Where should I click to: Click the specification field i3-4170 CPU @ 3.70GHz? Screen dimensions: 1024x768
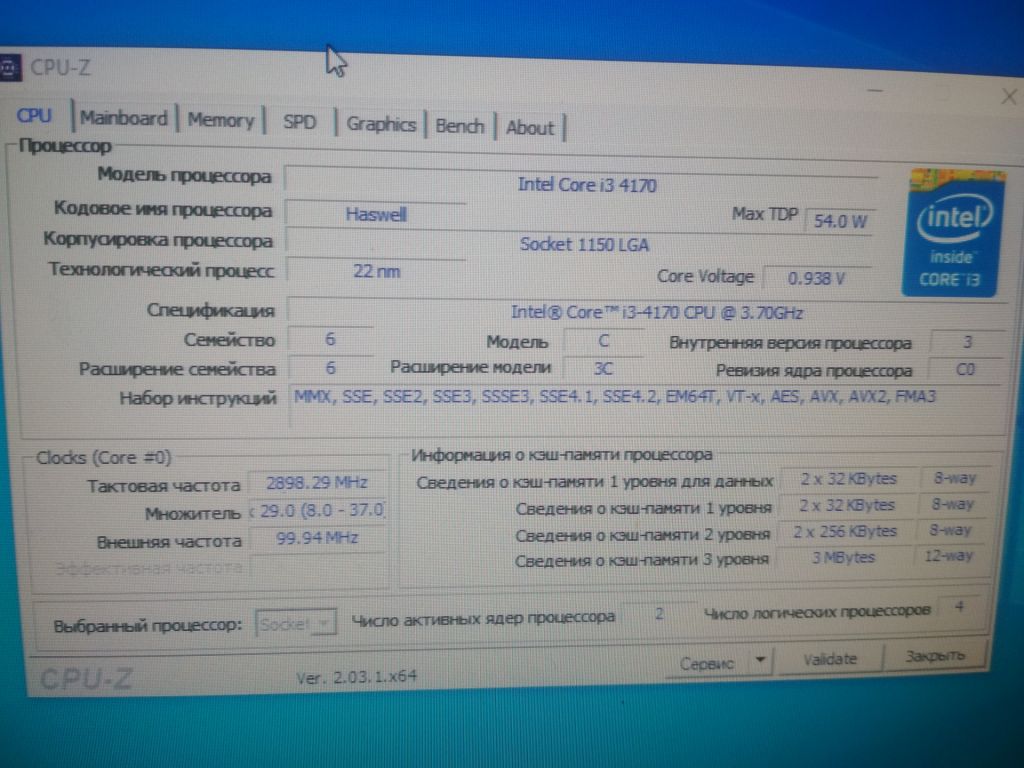(x=647, y=312)
